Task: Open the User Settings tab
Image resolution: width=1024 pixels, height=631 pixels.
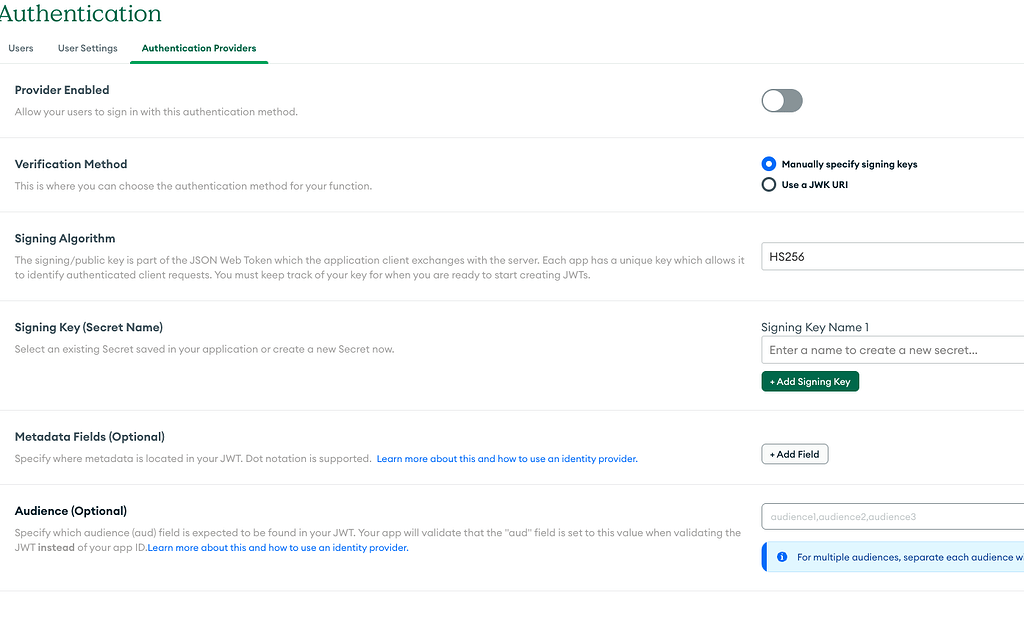Action: (88, 48)
